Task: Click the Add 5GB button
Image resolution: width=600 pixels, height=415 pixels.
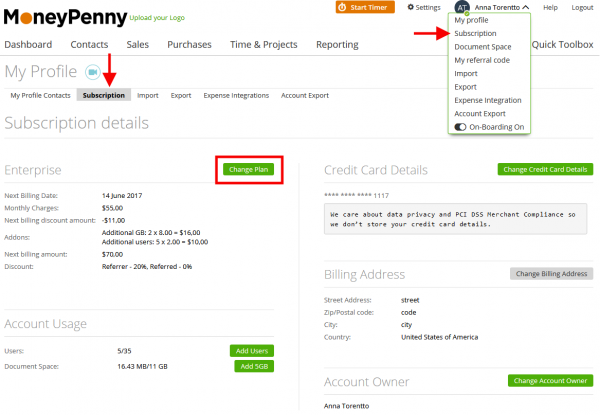Action: point(254,366)
